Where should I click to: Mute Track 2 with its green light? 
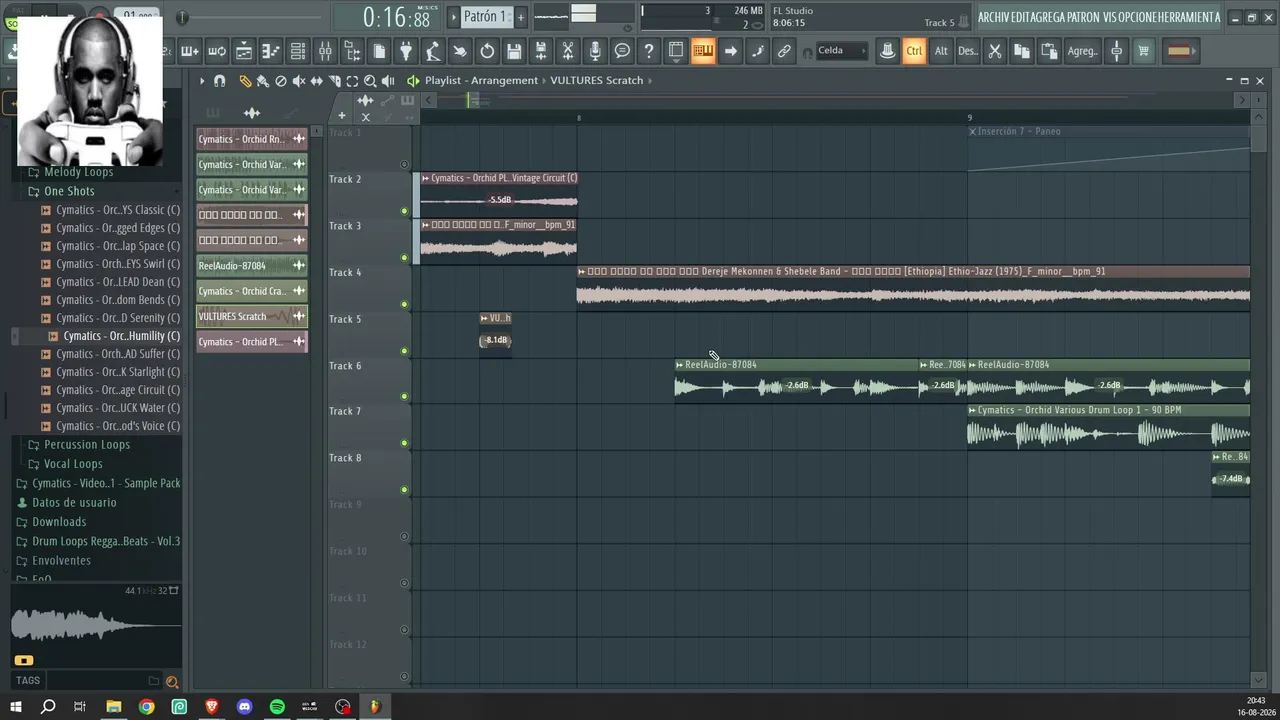(404, 211)
